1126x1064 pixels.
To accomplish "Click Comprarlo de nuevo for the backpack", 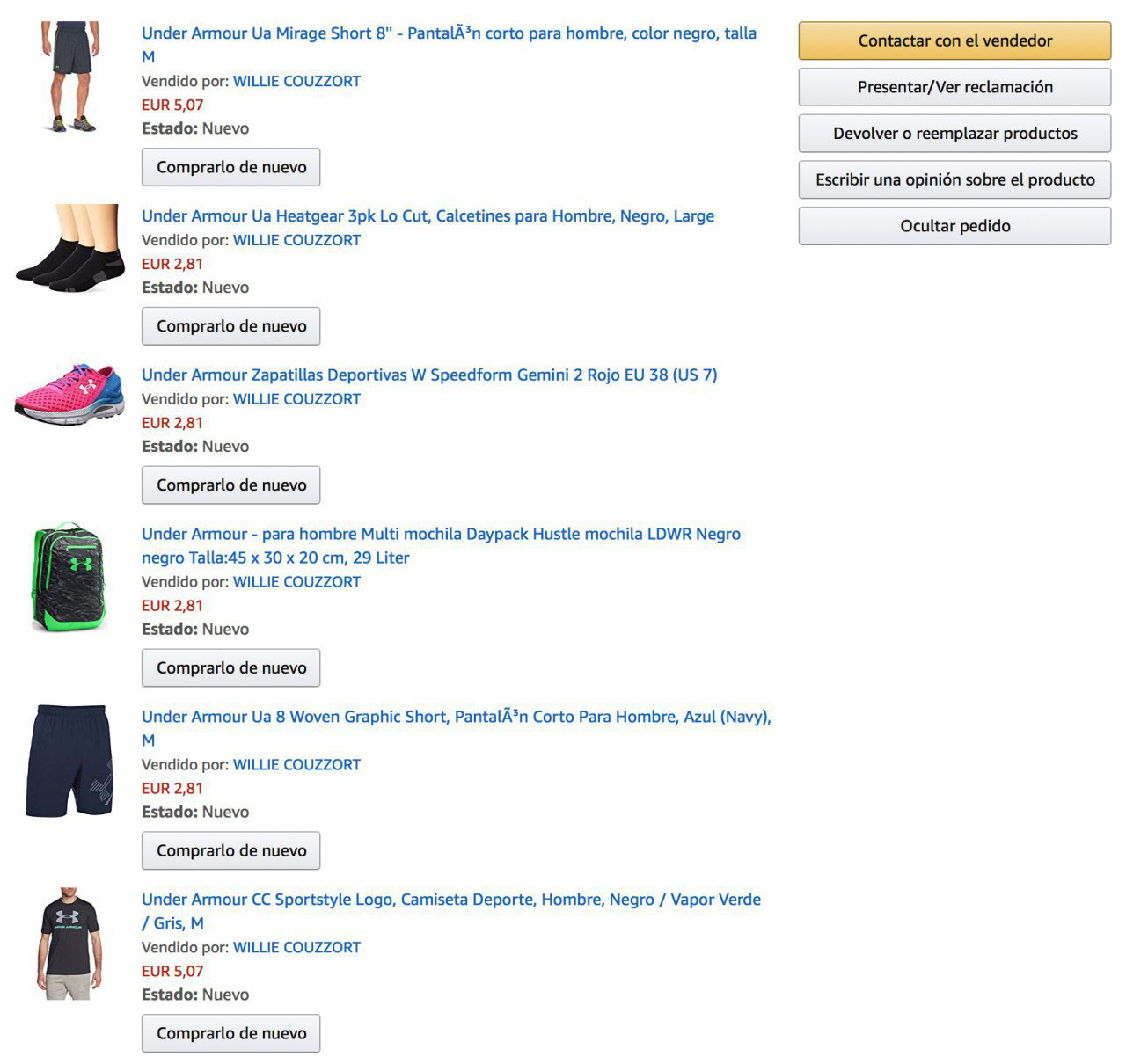I will coord(230,667).
